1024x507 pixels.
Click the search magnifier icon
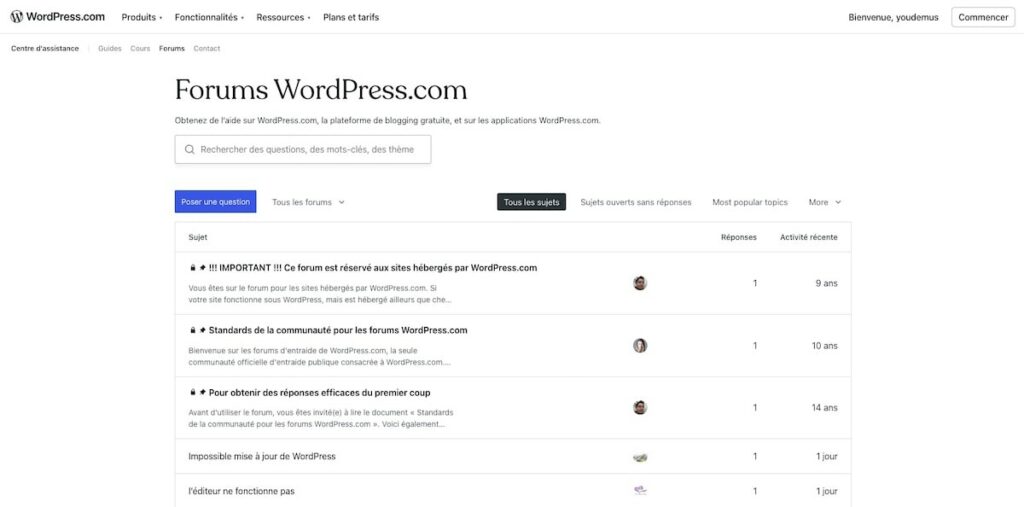click(189, 150)
